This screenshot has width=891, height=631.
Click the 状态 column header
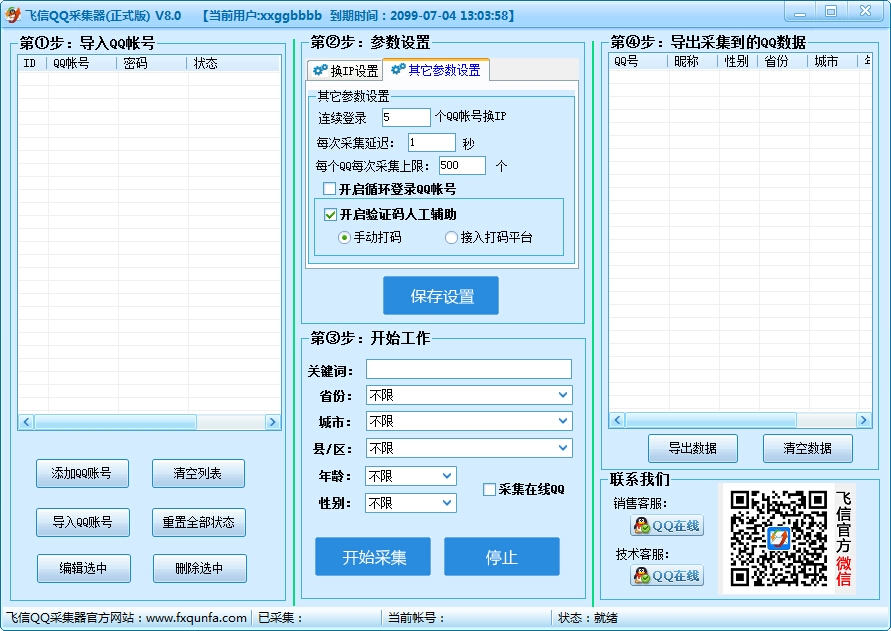point(234,63)
